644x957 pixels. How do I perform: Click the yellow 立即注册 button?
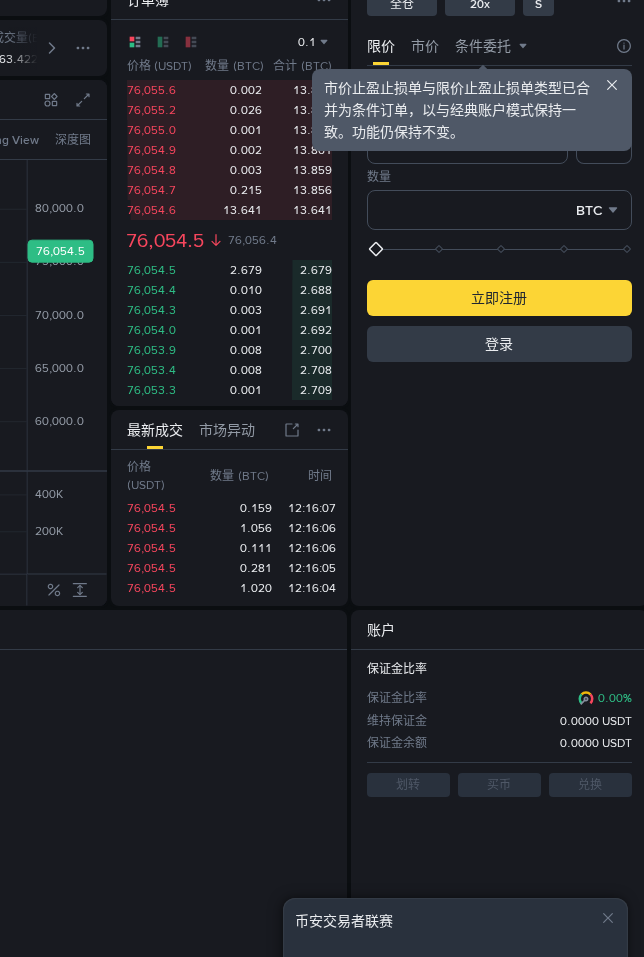pyautogui.click(x=499, y=298)
